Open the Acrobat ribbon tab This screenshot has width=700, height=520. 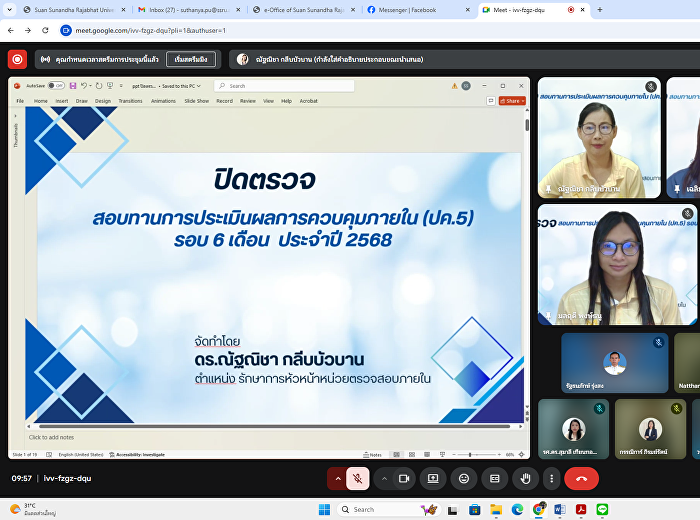[308, 101]
